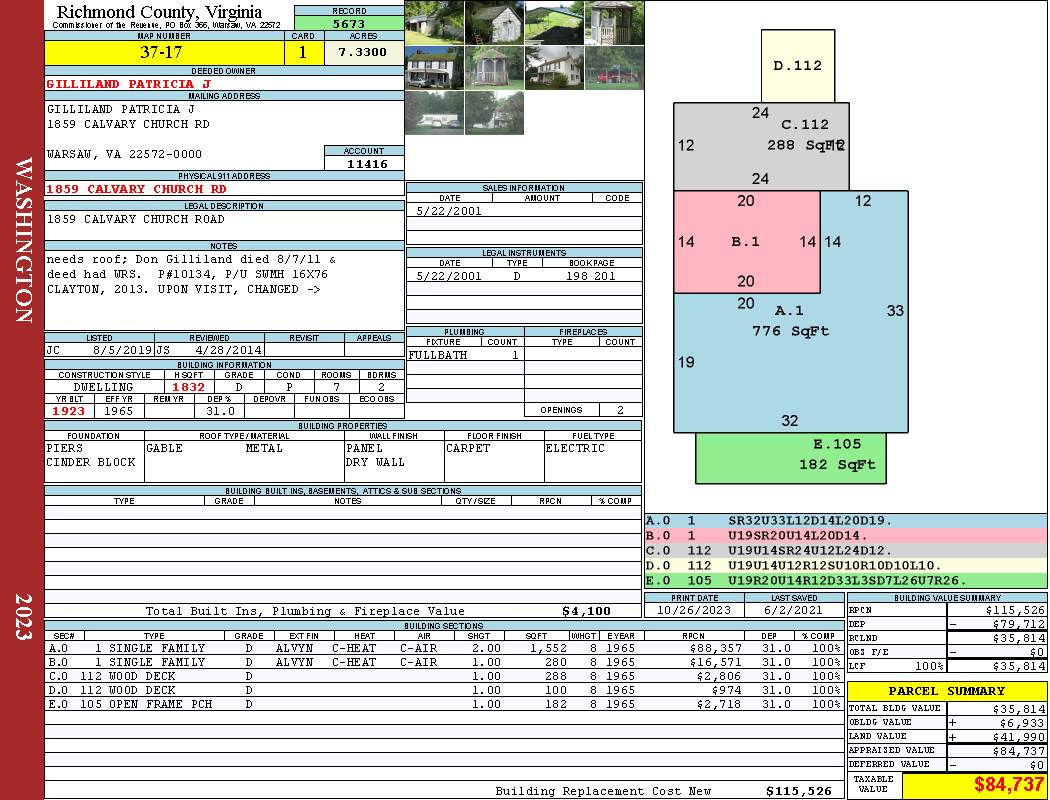The height and width of the screenshot is (800, 1050).
Task: Click the notes line starting 'needs roof'
Action: pos(192,259)
